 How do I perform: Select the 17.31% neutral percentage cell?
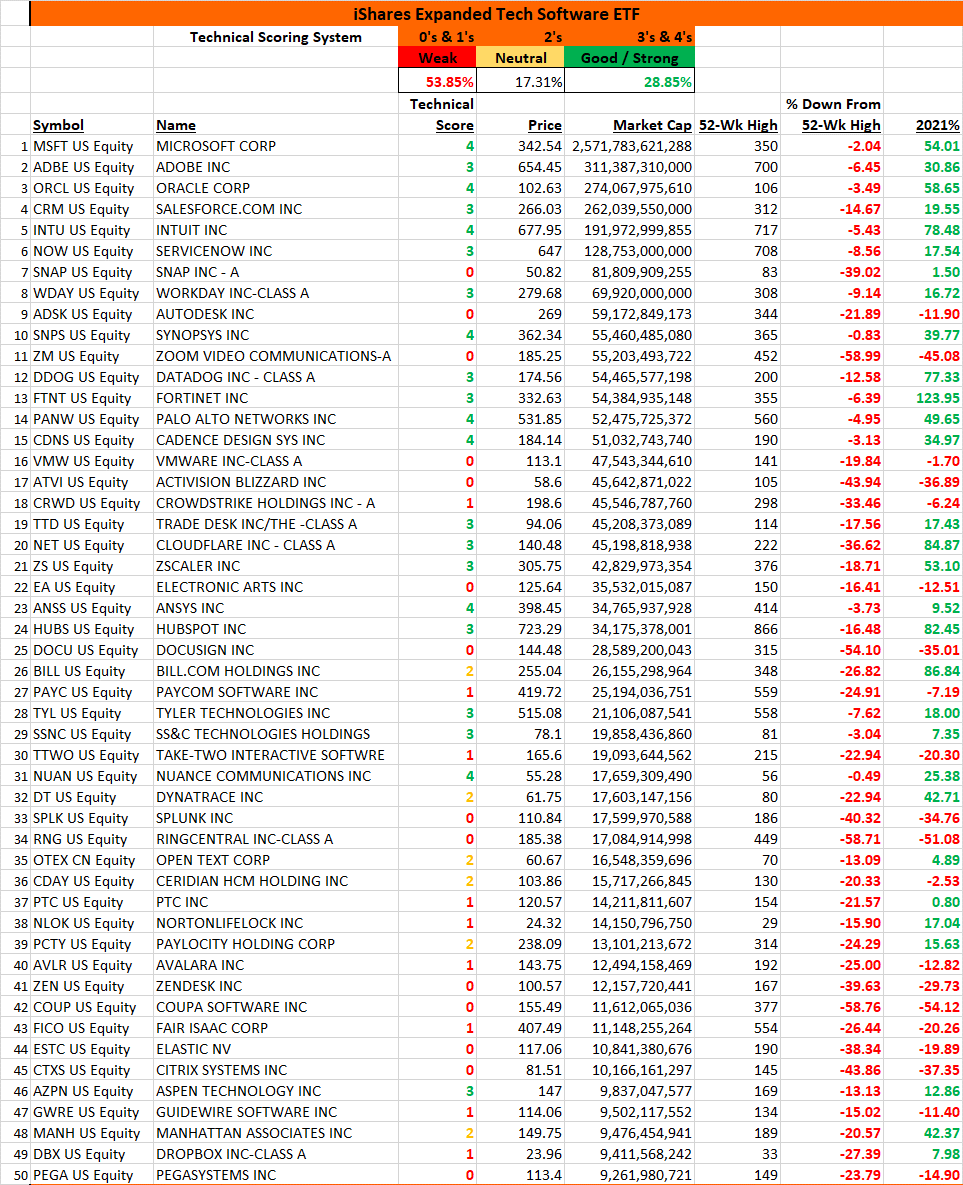[x=520, y=81]
